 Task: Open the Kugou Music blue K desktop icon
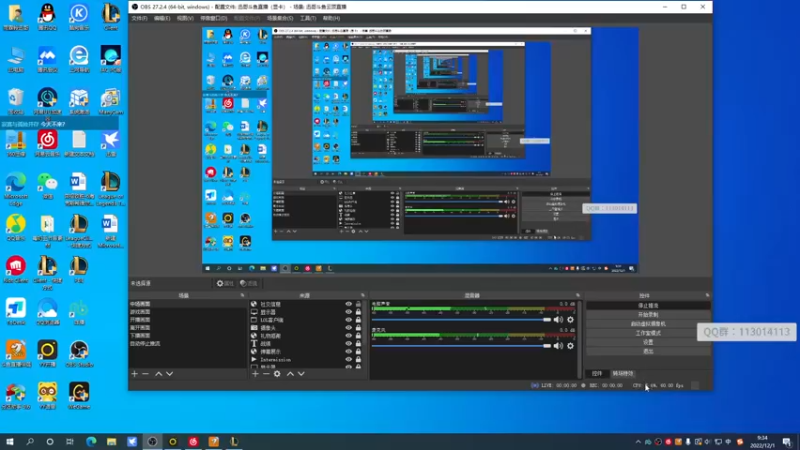coord(79,17)
